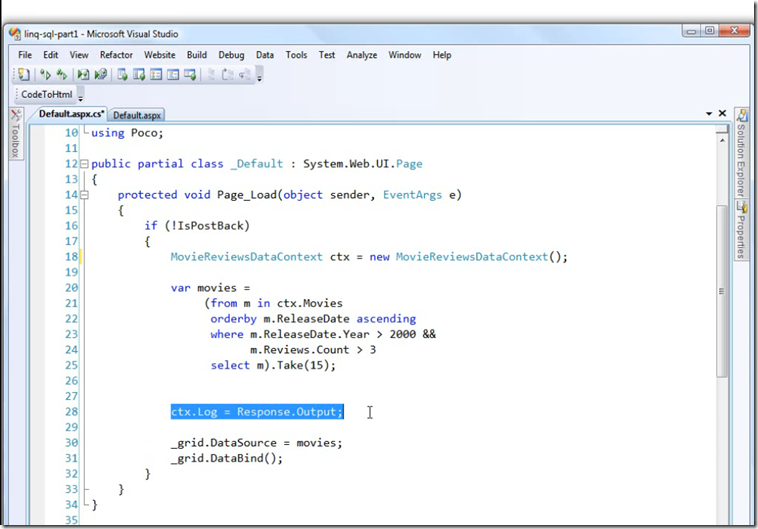Viewport: 758px width, 529px height.
Task: Click the if (!IsPostBack) statement
Action: click(197, 226)
